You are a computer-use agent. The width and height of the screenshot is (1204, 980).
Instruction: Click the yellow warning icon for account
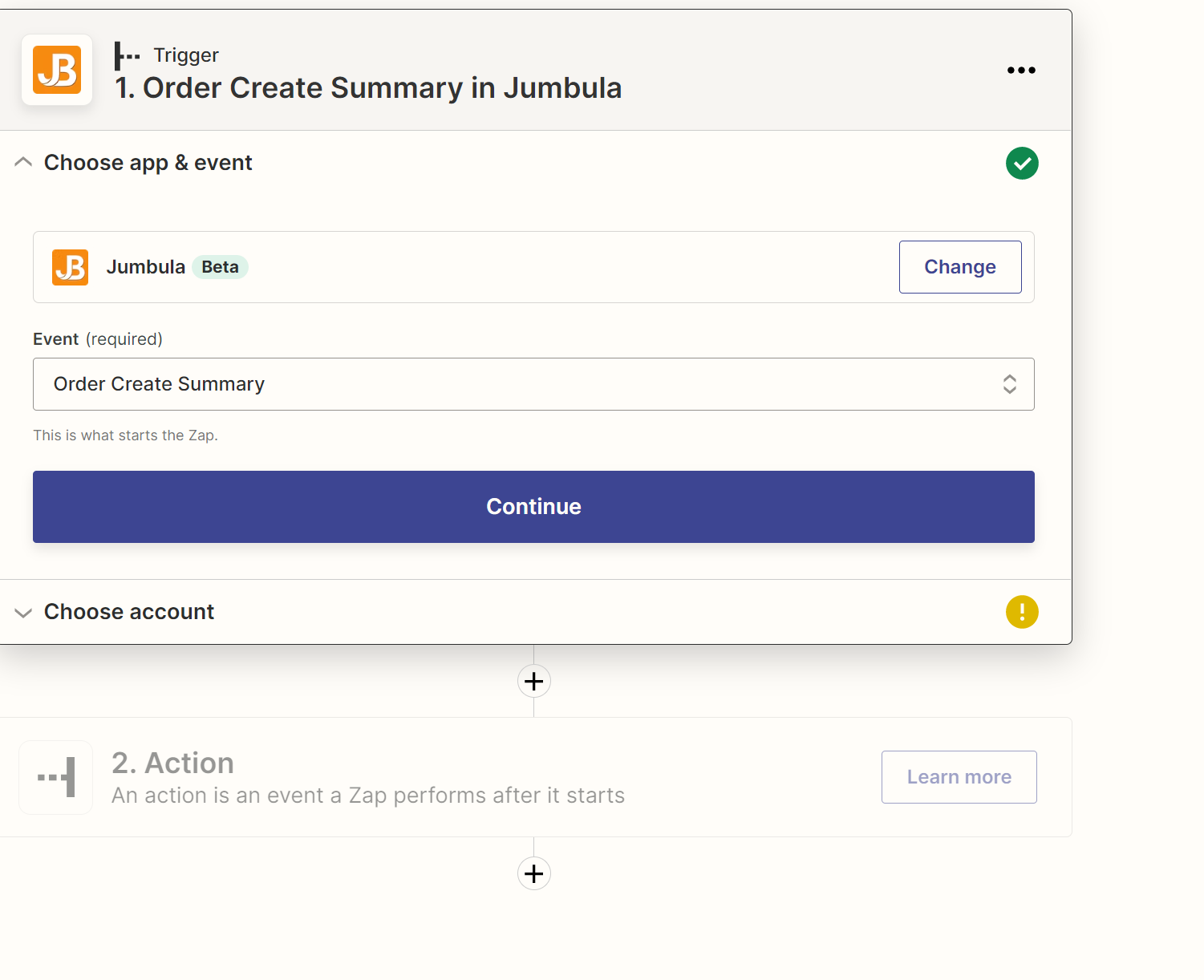tap(1022, 612)
